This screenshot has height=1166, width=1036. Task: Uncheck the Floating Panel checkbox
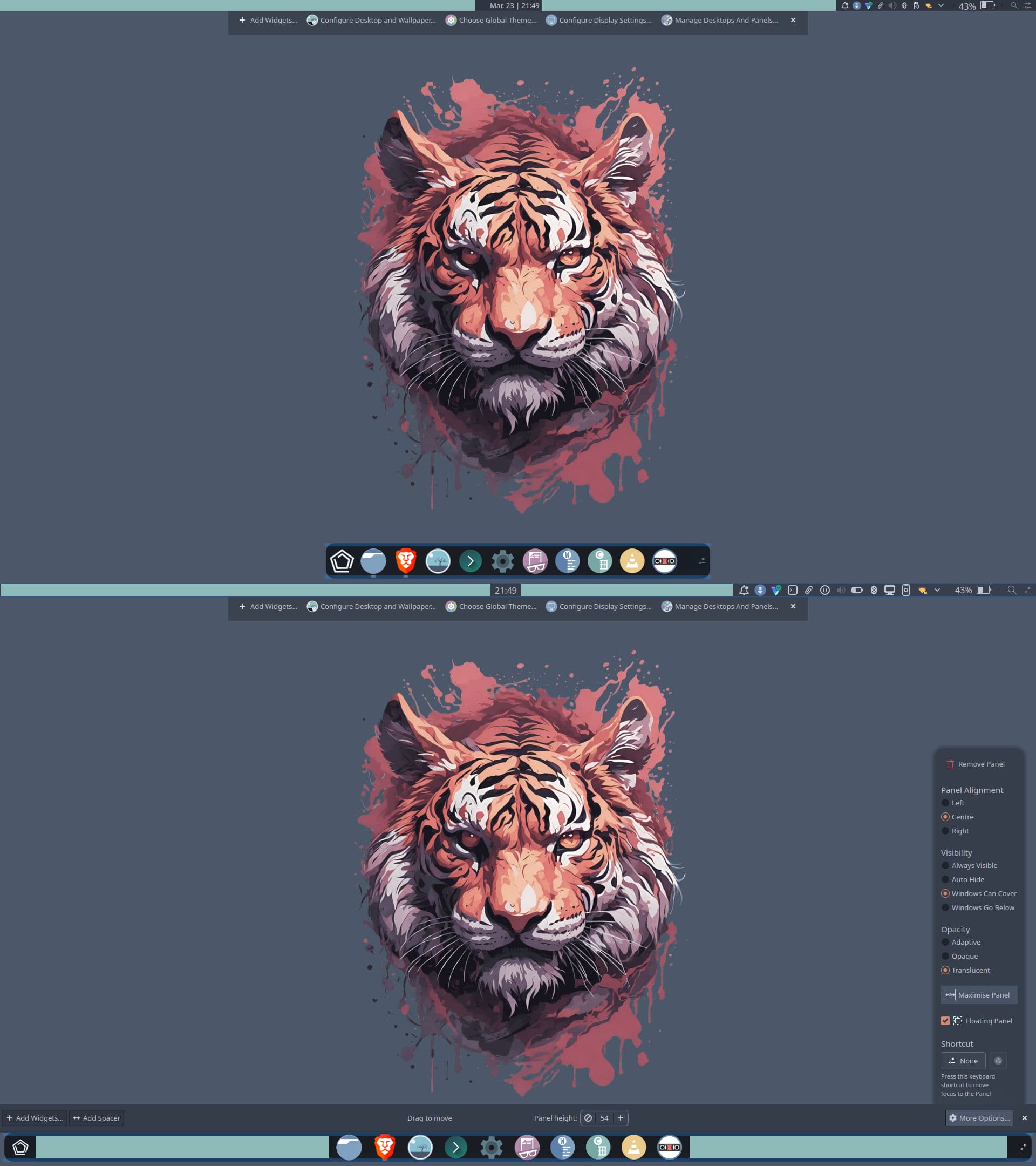[x=945, y=1021]
